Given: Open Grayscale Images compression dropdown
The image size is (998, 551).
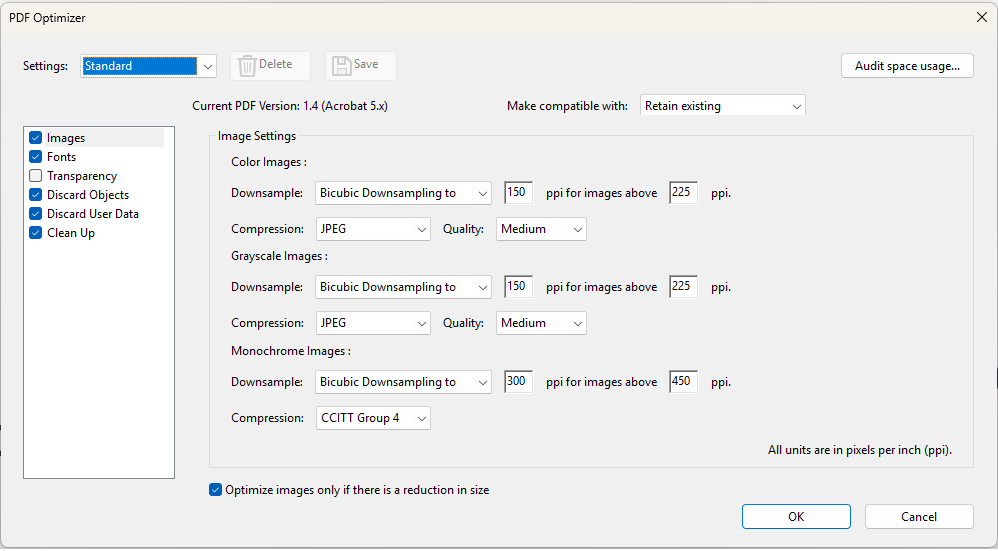Looking at the screenshot, I should (373, 323).
